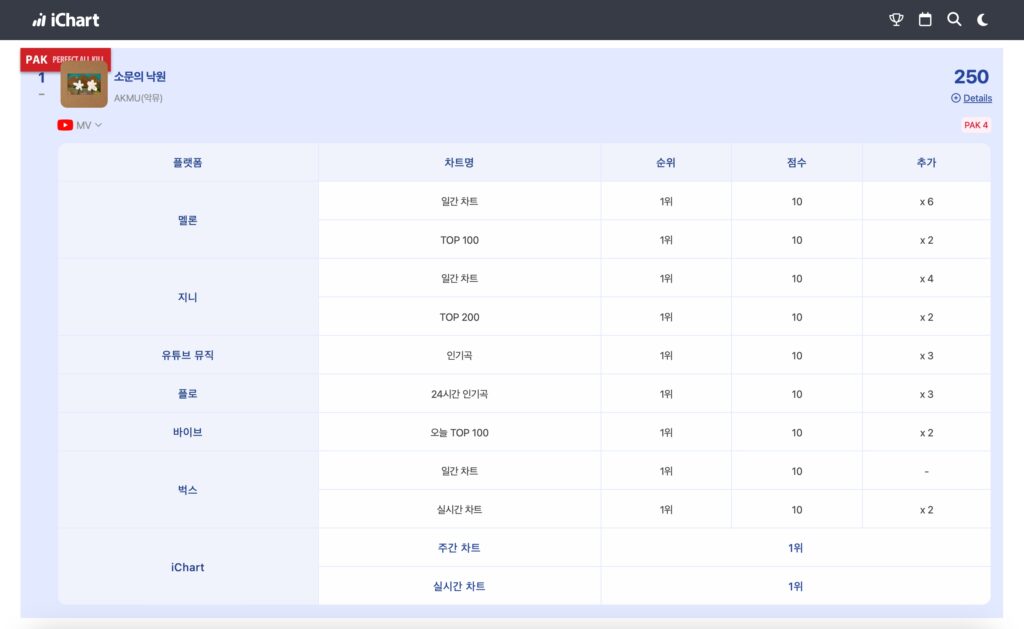Open the artist name AKMU(악뮤)
This screenshot has width=1024, height=629.
[138, 98]
